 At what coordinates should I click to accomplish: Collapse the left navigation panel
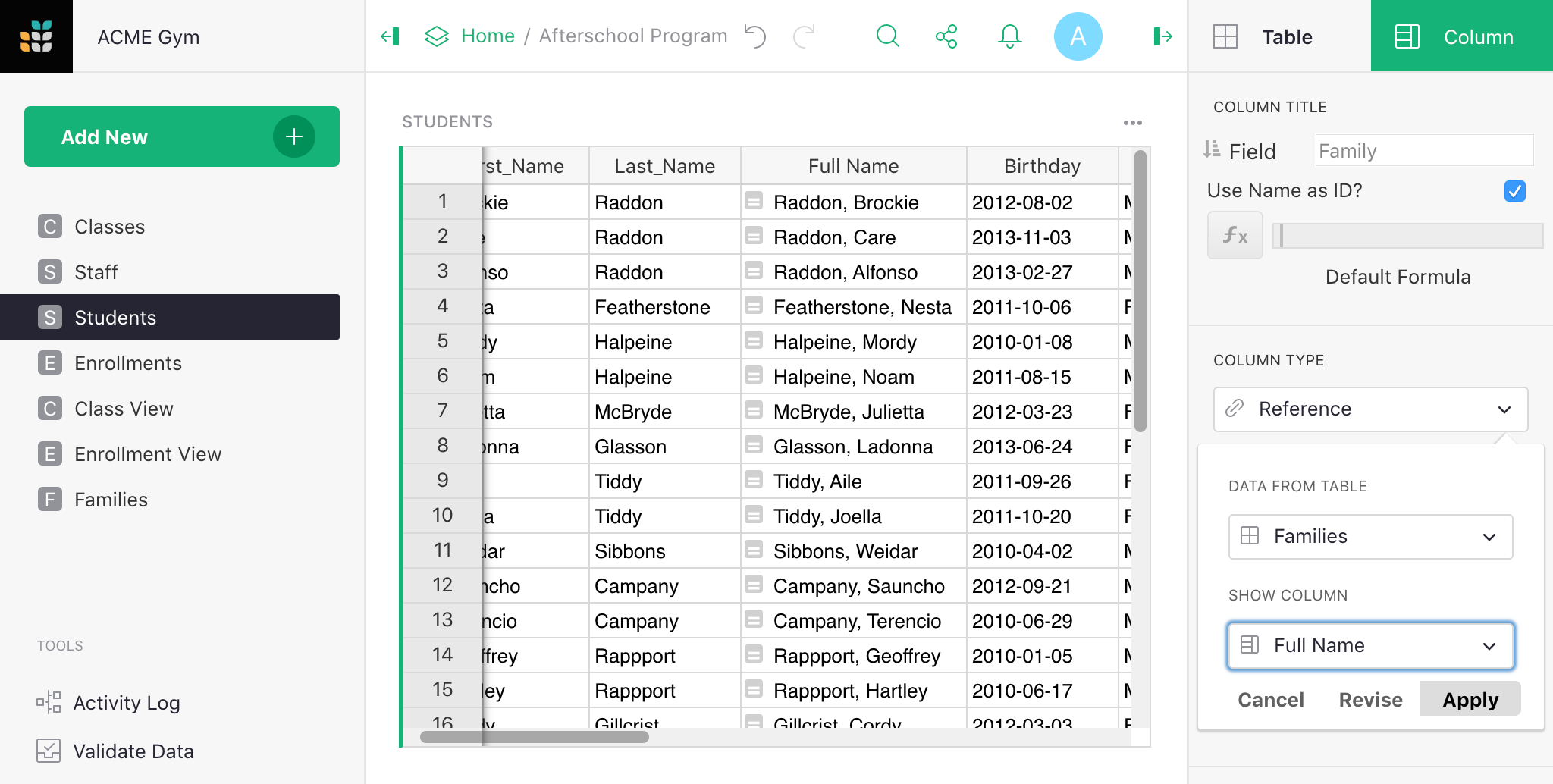390,36
